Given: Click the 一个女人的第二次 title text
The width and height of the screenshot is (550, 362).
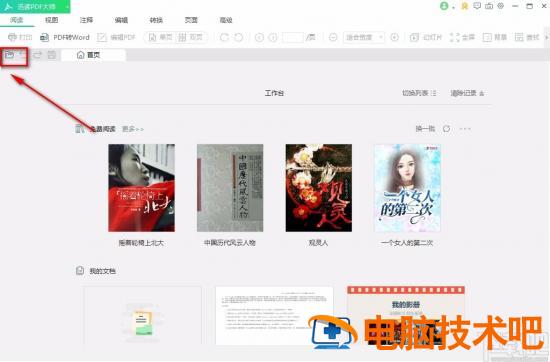Looking at the screenshot, I should 407,243.
